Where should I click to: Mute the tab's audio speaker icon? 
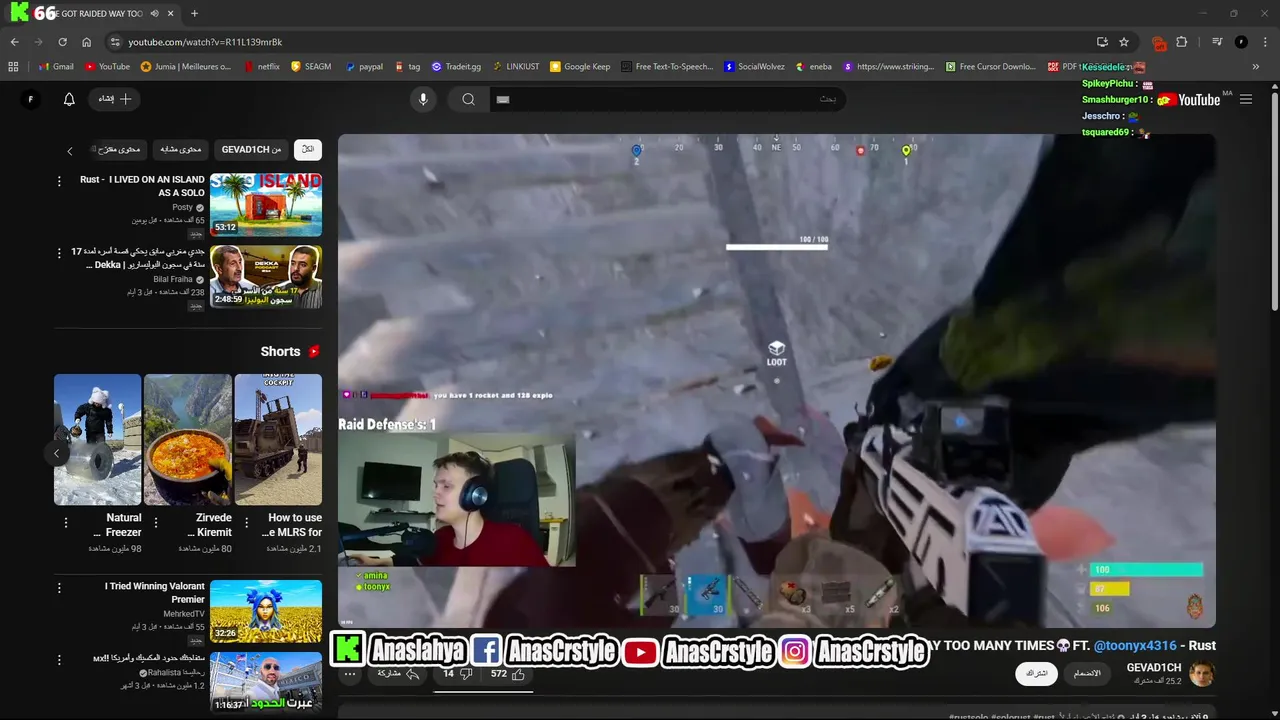coord(154,14)
